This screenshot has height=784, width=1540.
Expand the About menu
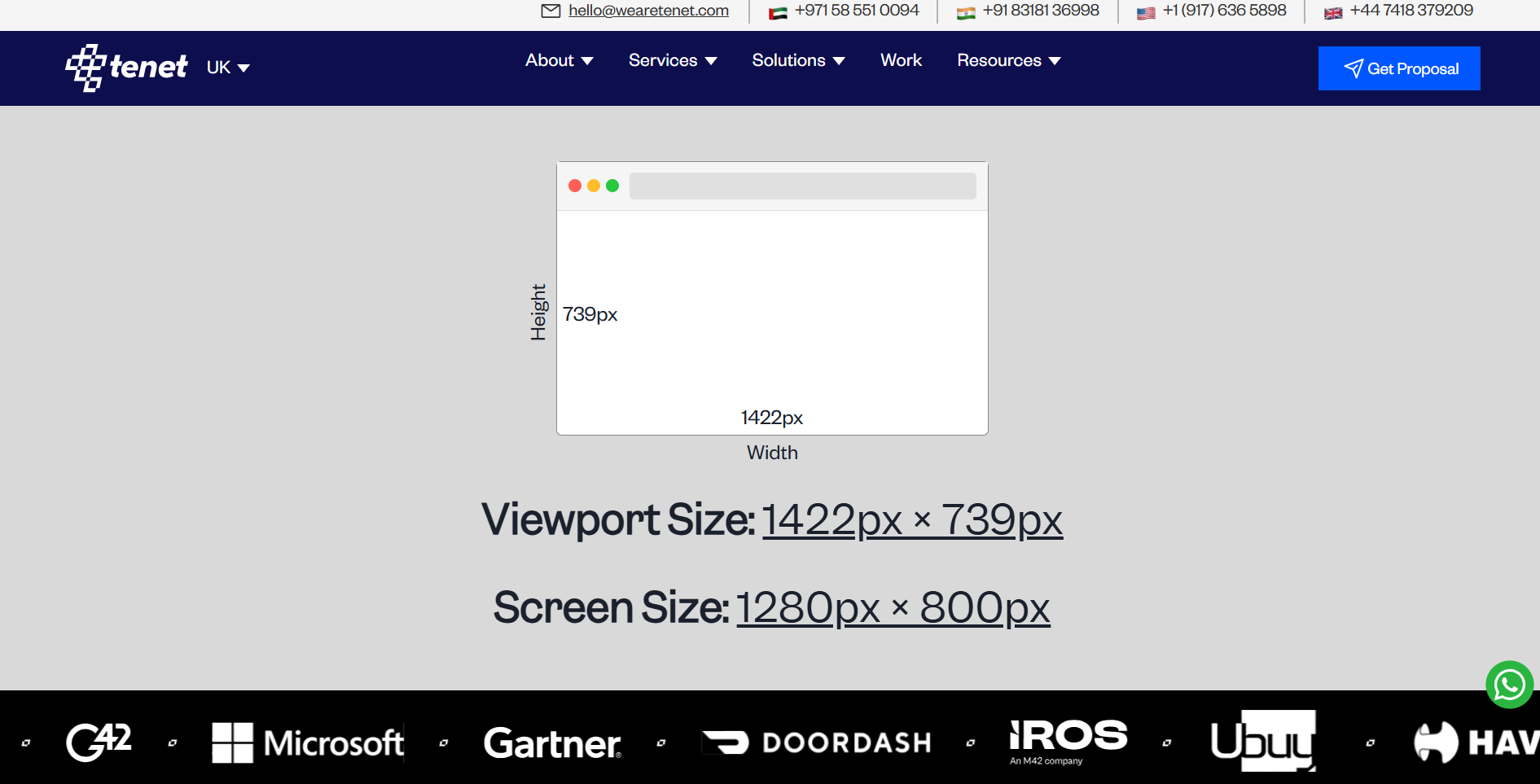[x=559, y=60]
